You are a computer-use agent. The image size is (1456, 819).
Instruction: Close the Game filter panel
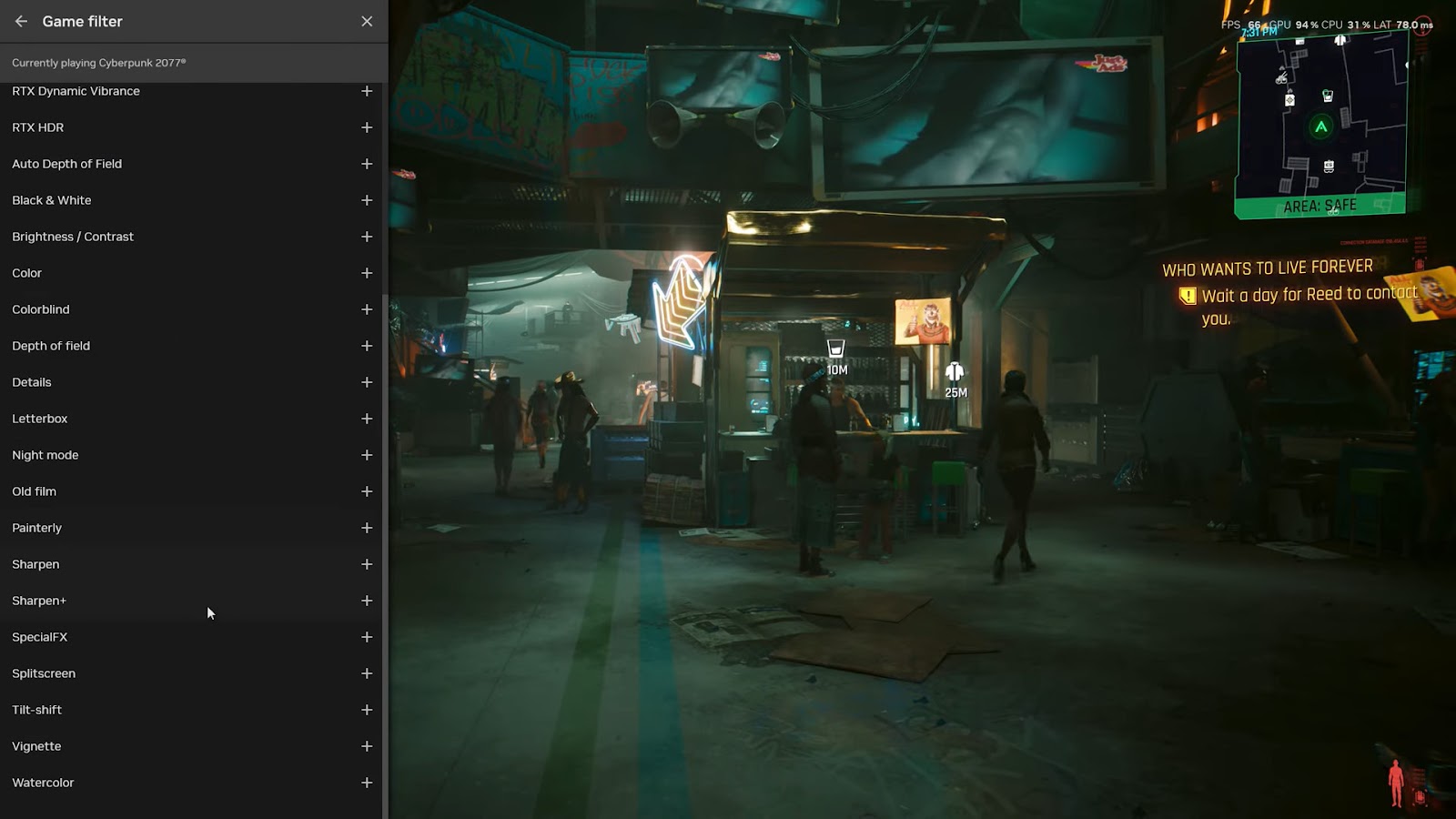367,21
